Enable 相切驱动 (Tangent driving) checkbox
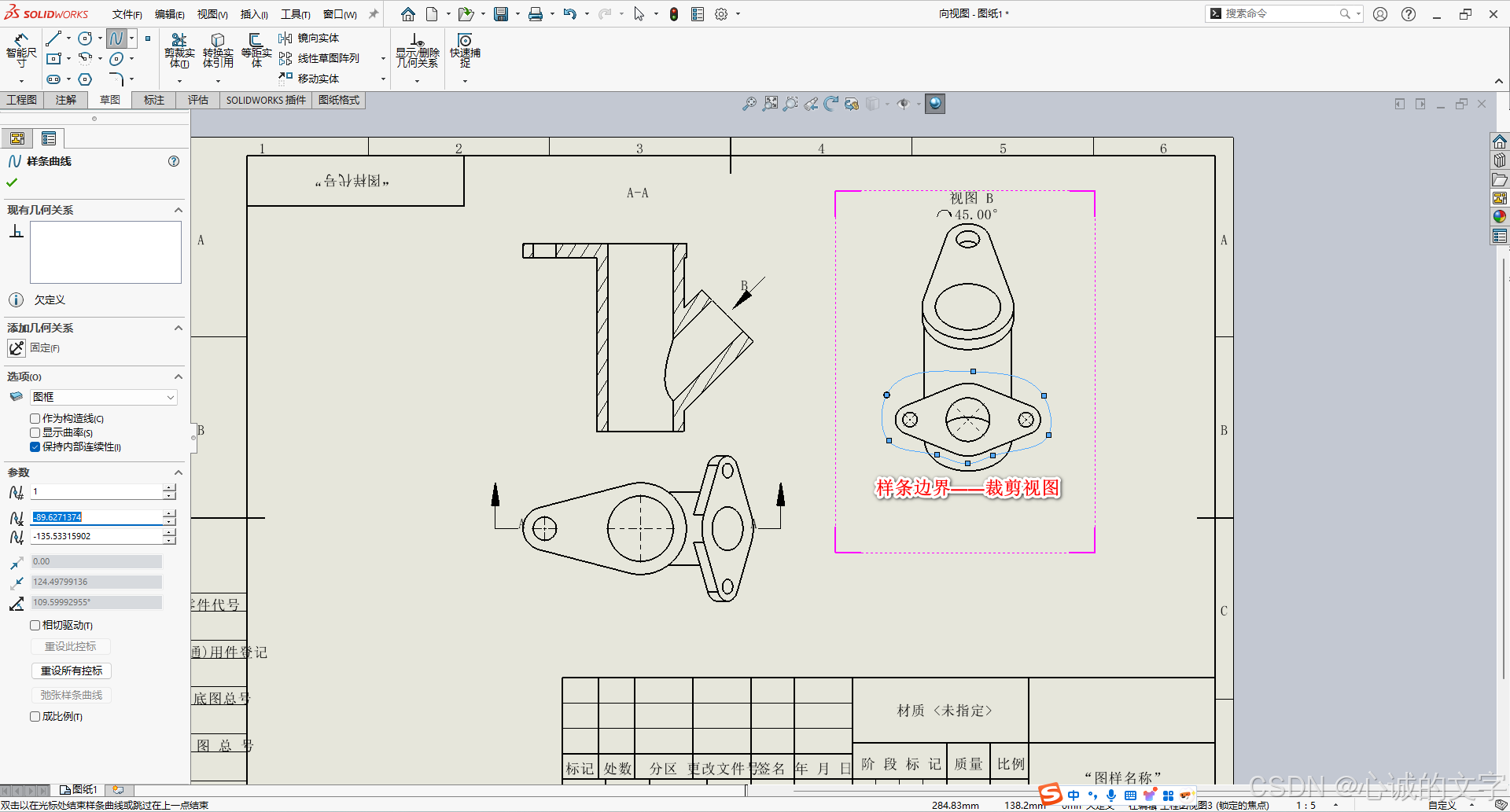This screenshot has height=812, width=1510. coord(35,626)
